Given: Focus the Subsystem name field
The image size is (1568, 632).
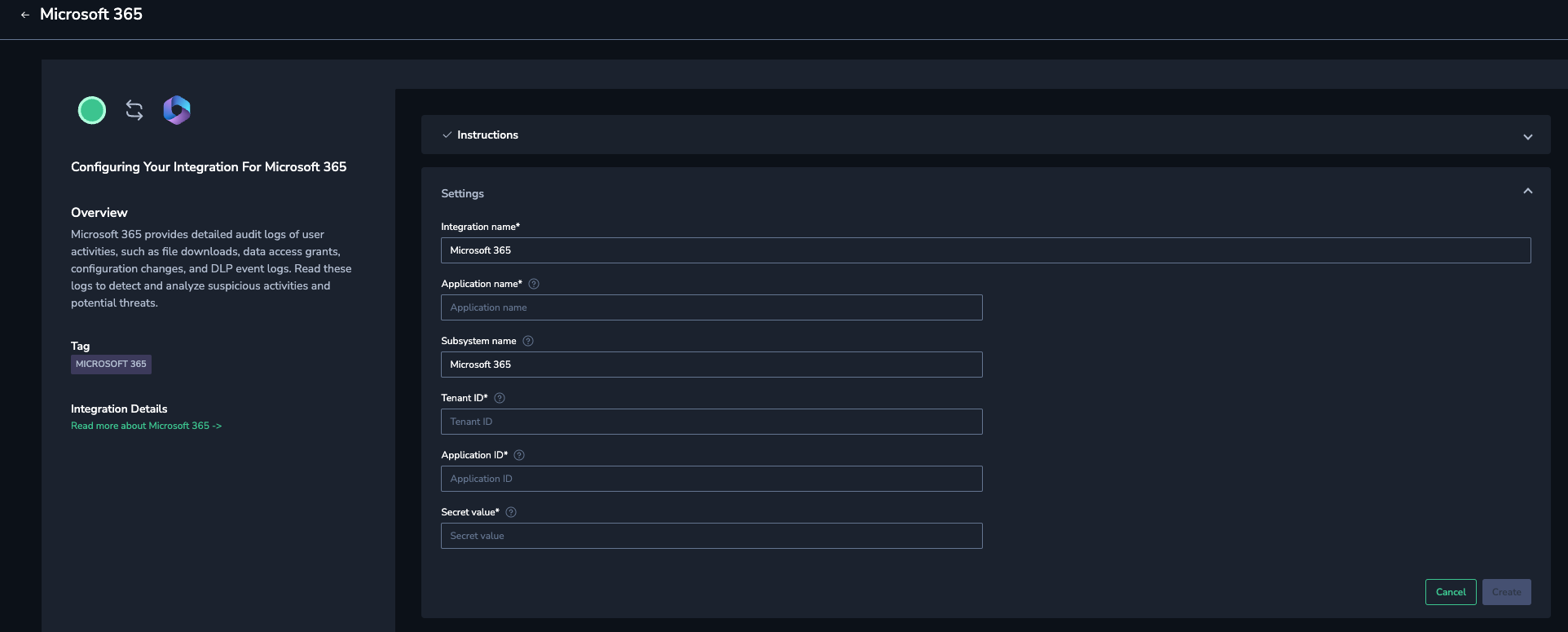Looking at the screenshot, I should click(x=711, y=365).
